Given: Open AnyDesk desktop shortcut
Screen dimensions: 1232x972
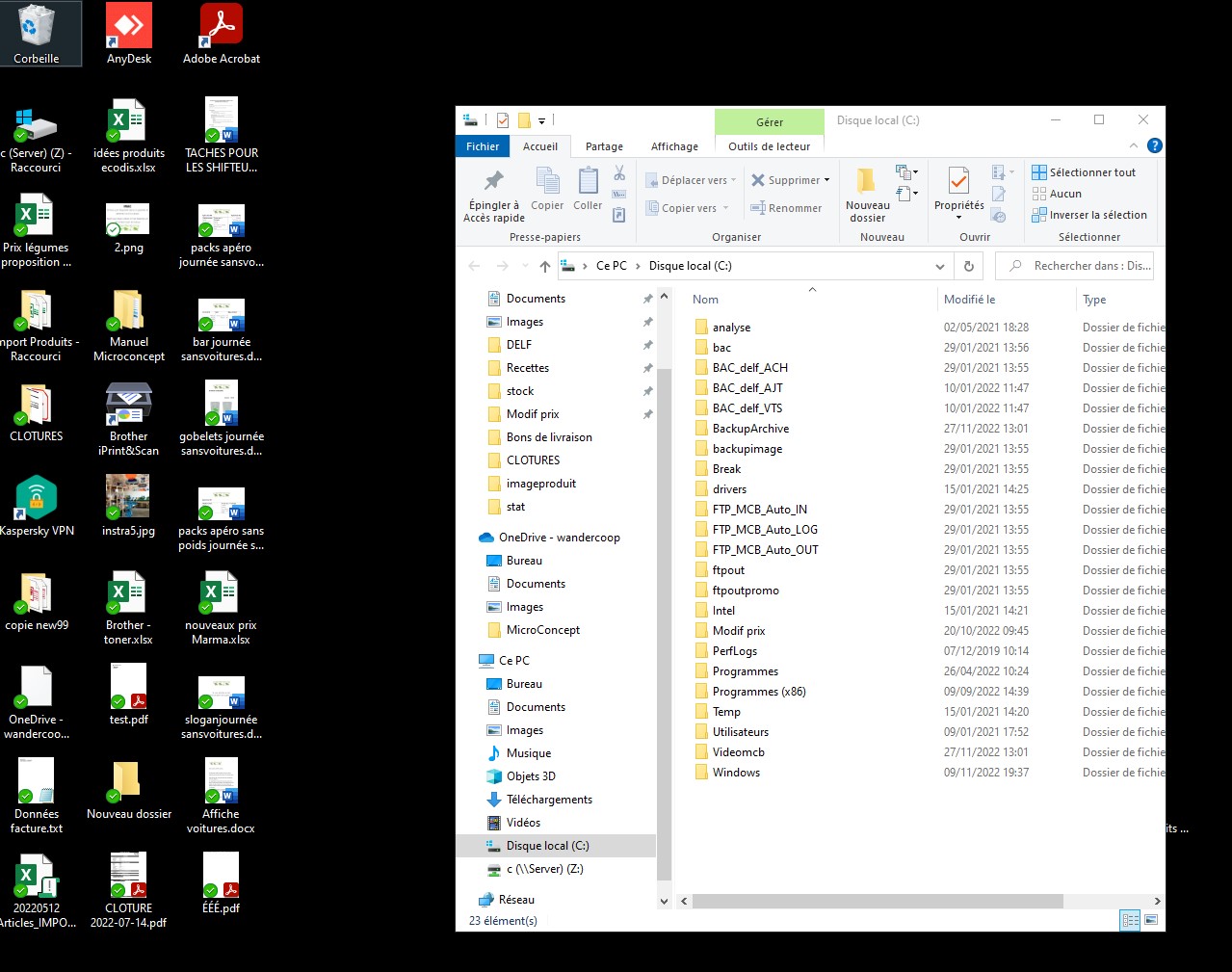Looking at the screenshot, I should pos(129,34).
